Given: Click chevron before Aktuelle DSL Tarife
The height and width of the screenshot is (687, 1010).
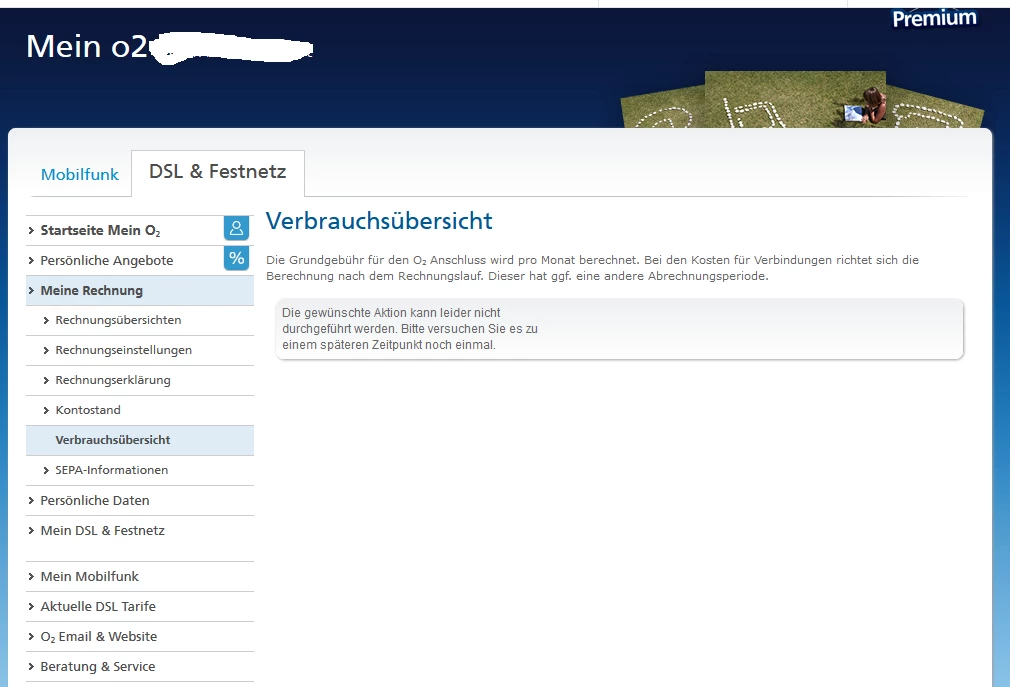Looking at the screenshot, I should [x=31, y=607].
